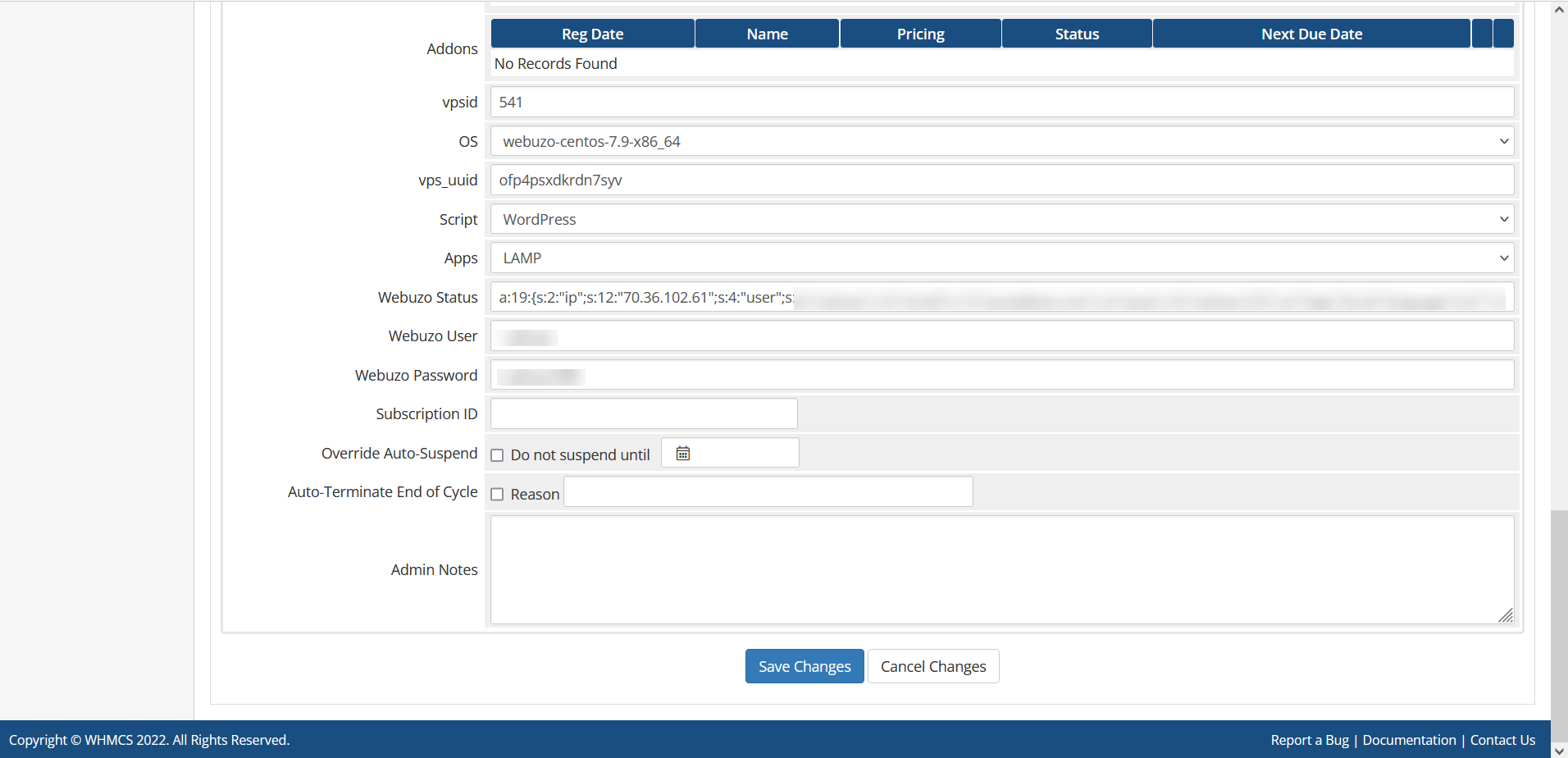1568x758 pixels.
Task: Open the OS dropdown showing webuzo-centos
Action: [x=1001, y=141]
